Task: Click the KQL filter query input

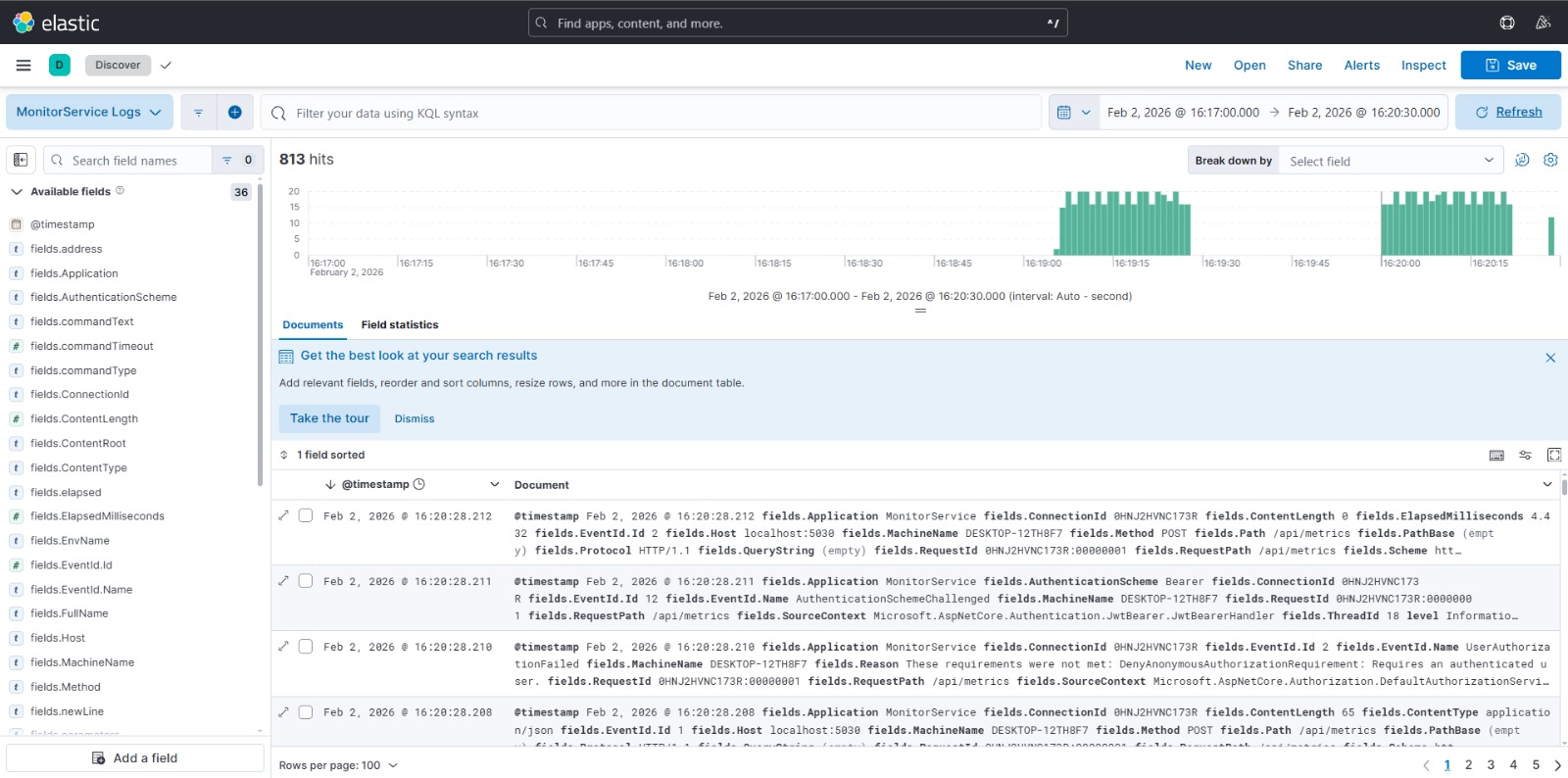Action: (x=651, y=113)
